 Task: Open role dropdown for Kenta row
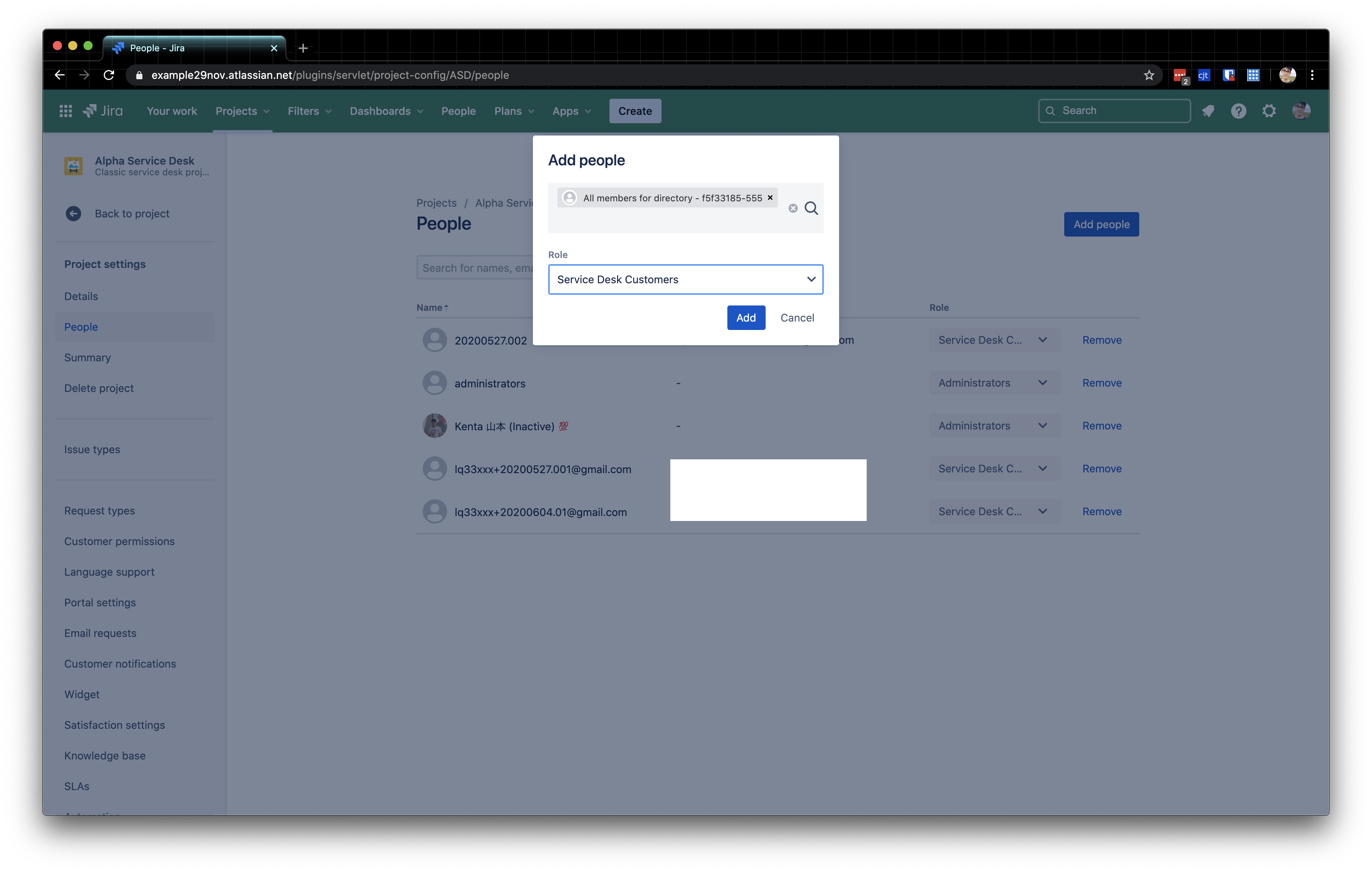pos(994,426)
